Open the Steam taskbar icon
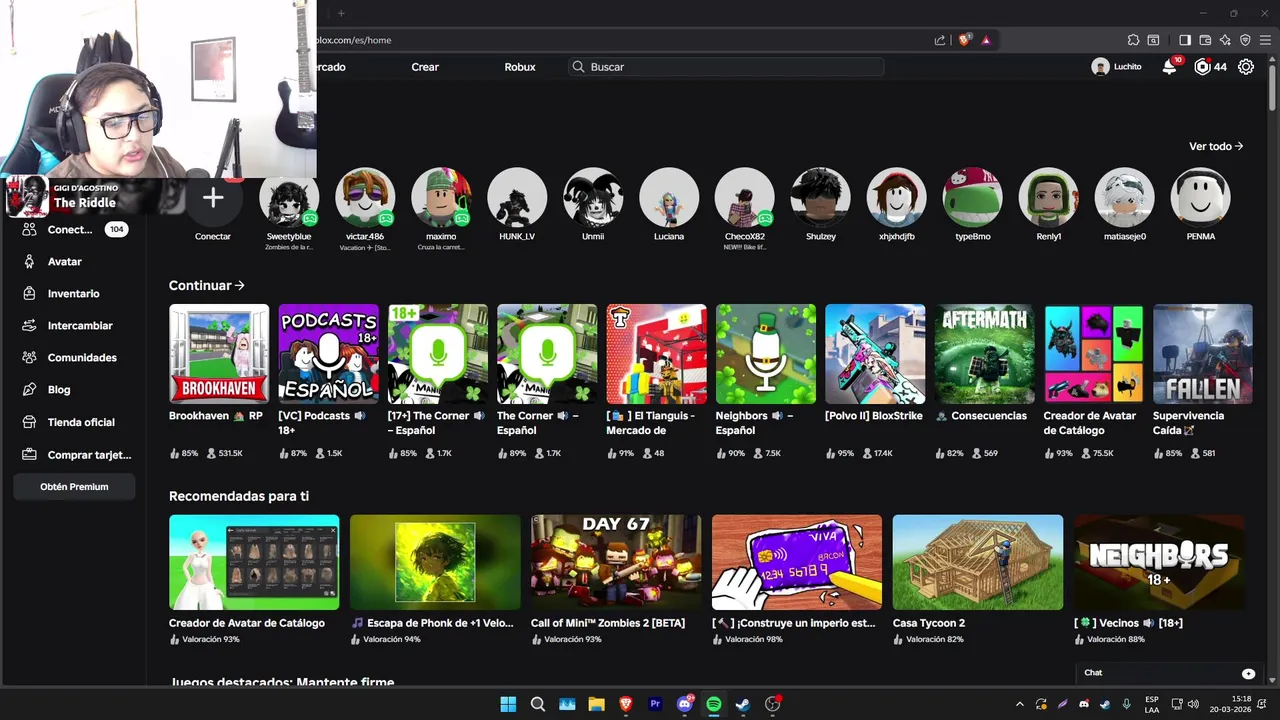The width and height of the screenshot is (1280, 720). tap(743, 704)
